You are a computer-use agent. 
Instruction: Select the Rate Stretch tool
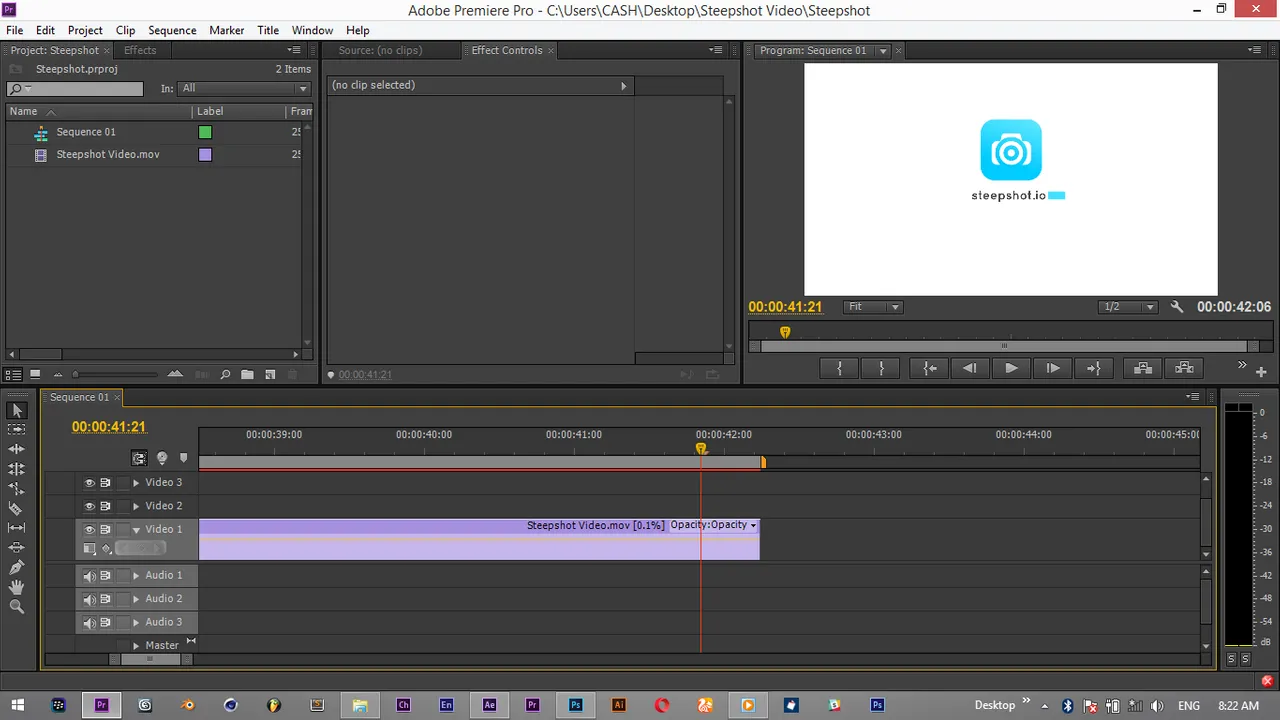(x=16, y=489)
